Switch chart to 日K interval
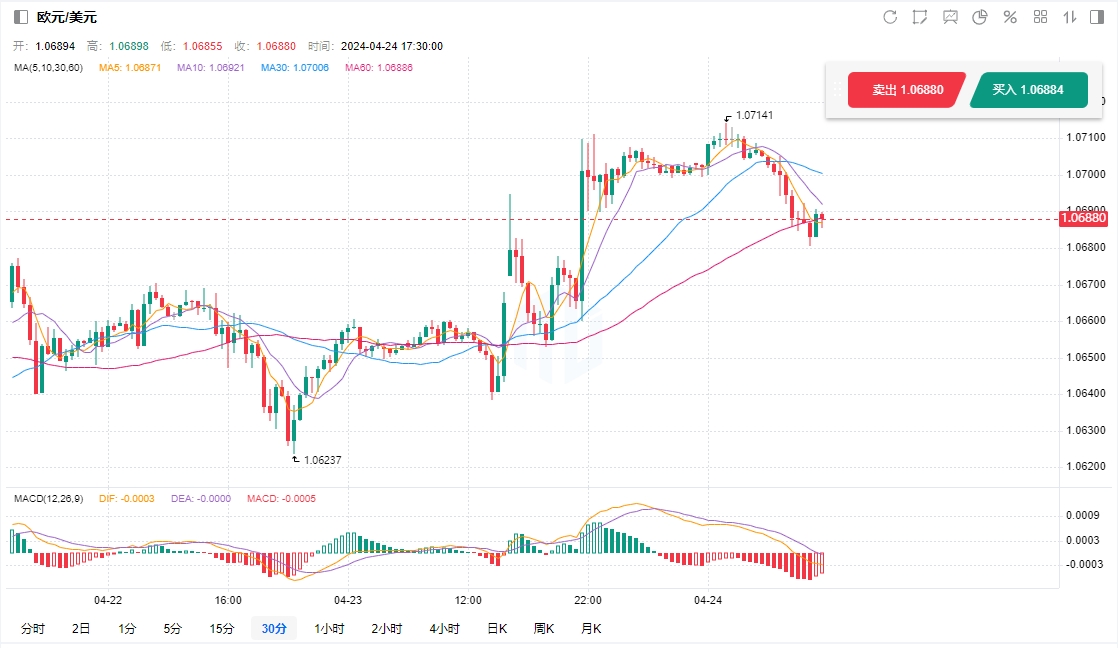This screenshot has width=1118, height=648. point(497,629)
